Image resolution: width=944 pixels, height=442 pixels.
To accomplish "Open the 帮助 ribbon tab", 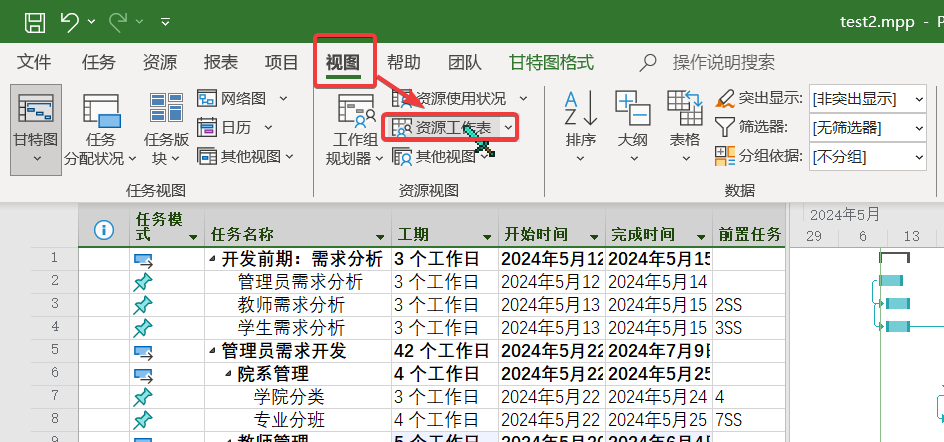I will (403, 62).
